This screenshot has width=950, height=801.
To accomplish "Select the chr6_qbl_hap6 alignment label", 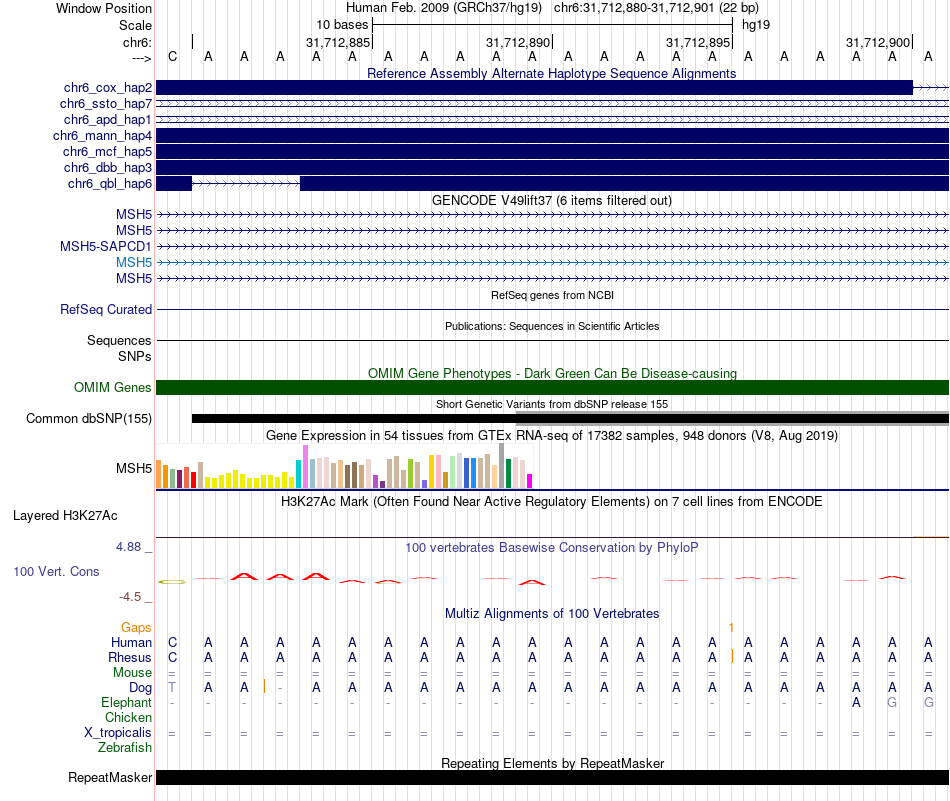I will [x=109, y=184].
